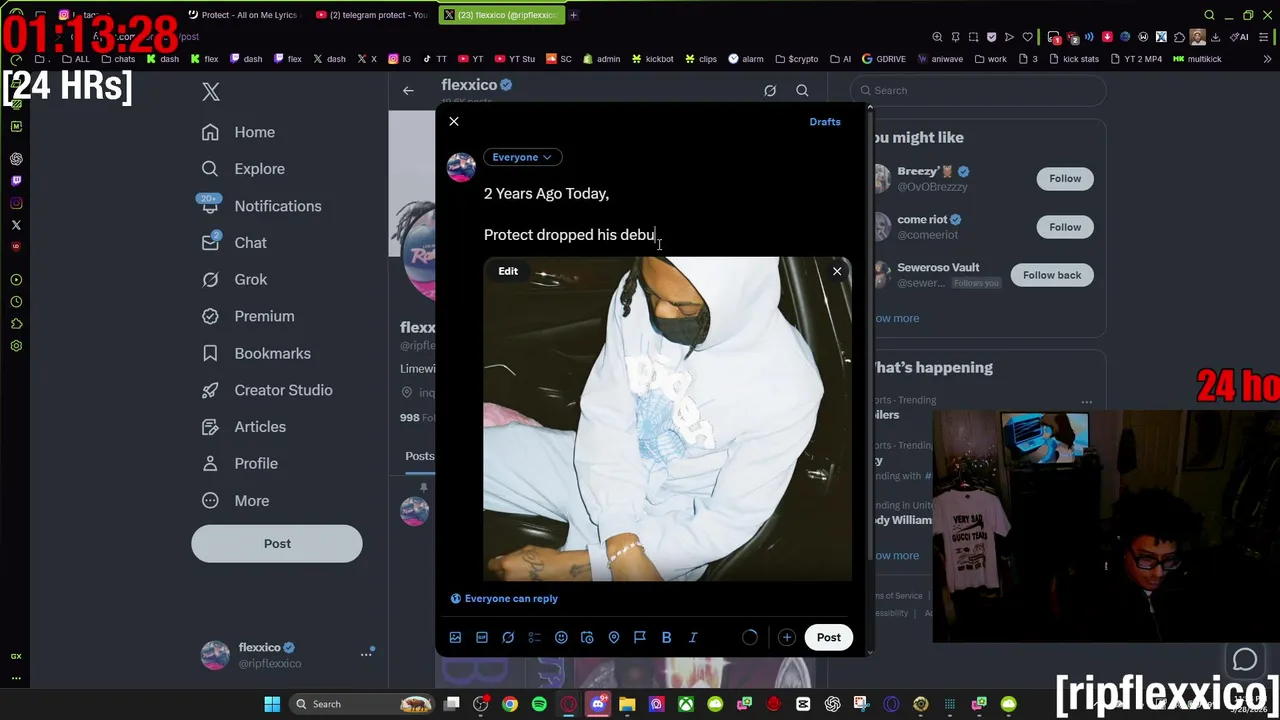This screenshot has width=1280, height=720.
Task: Click the Grok enhance icon in composer
Action: [508, 637]
